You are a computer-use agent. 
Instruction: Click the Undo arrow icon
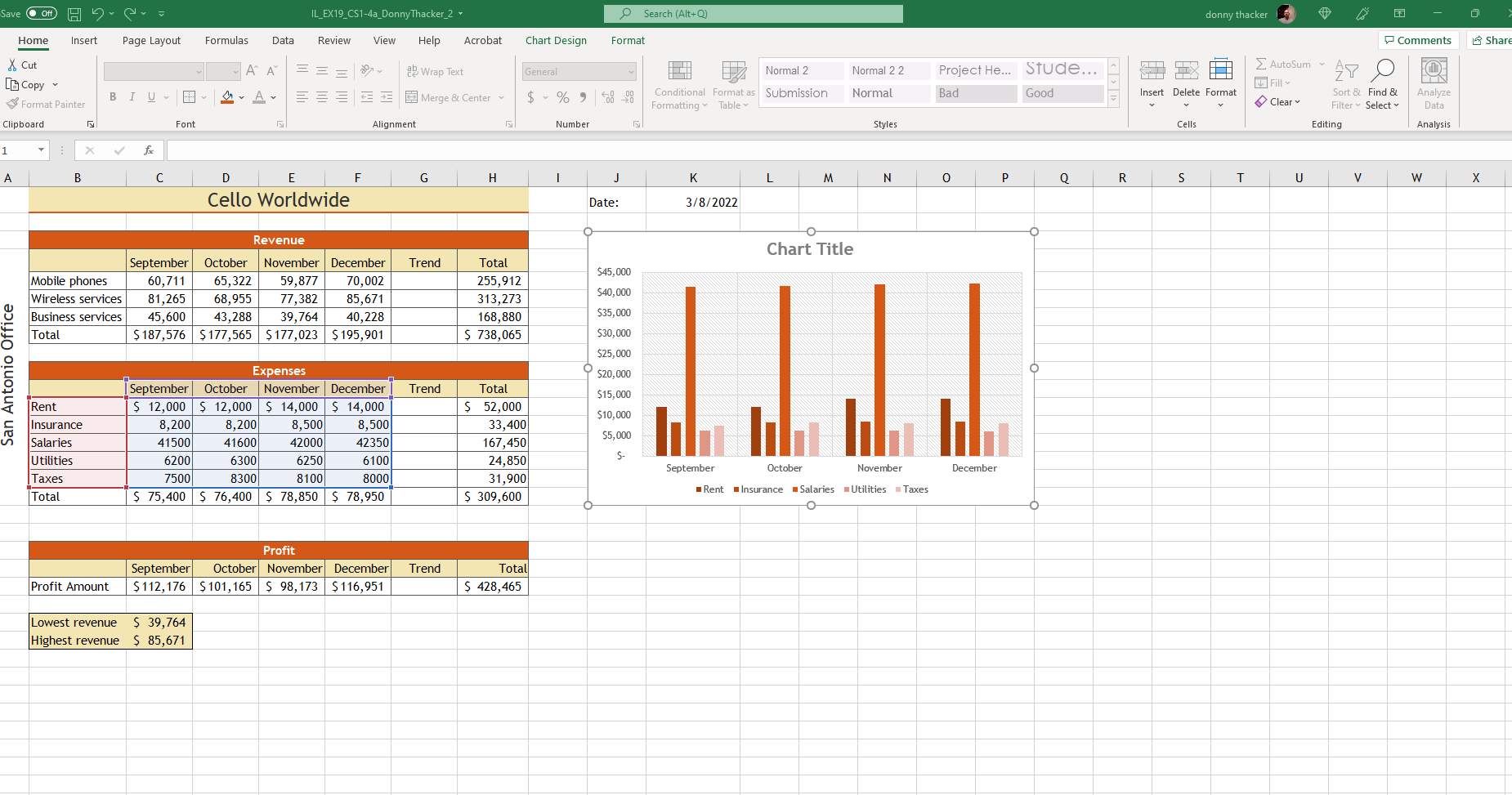tap(97, 14)
